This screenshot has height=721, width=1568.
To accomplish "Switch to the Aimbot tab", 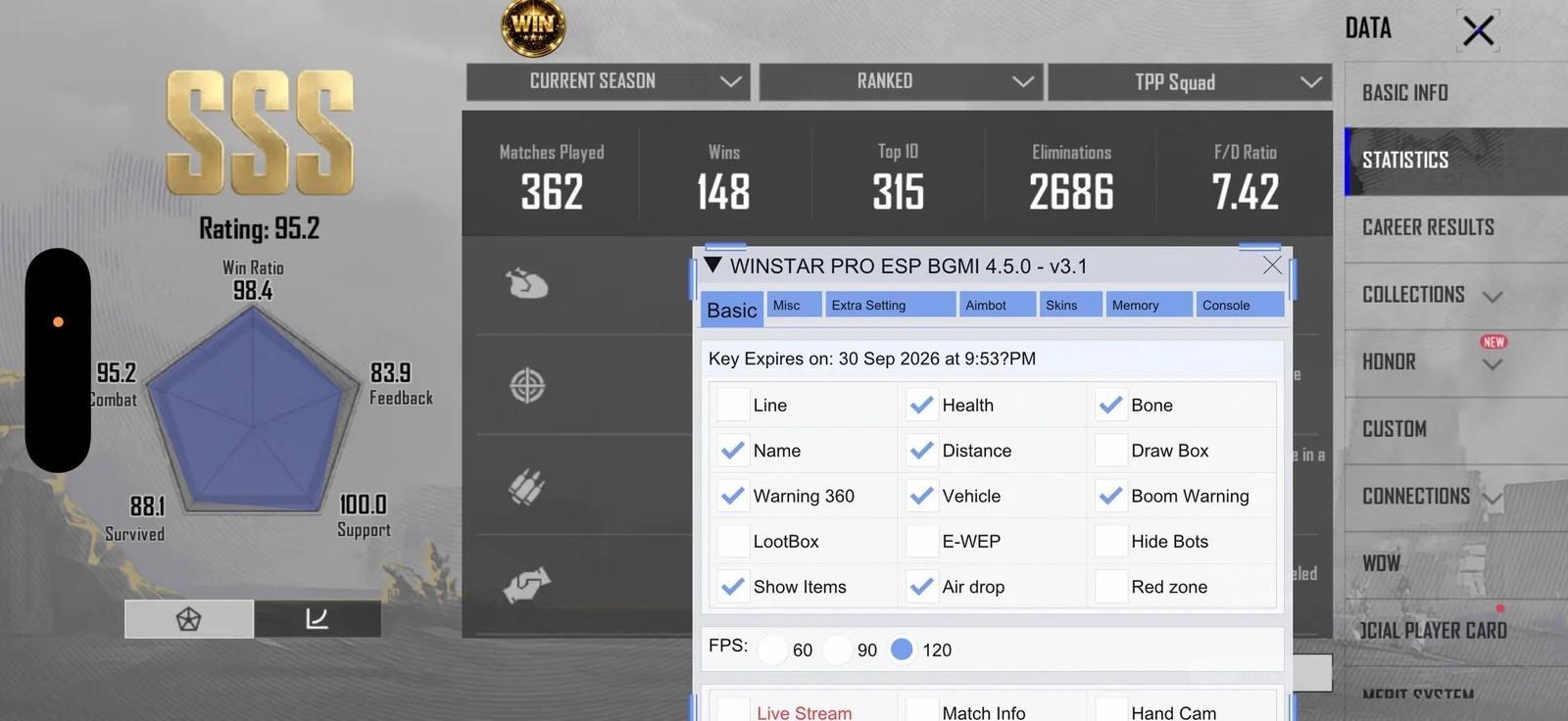I will (998, 305).
